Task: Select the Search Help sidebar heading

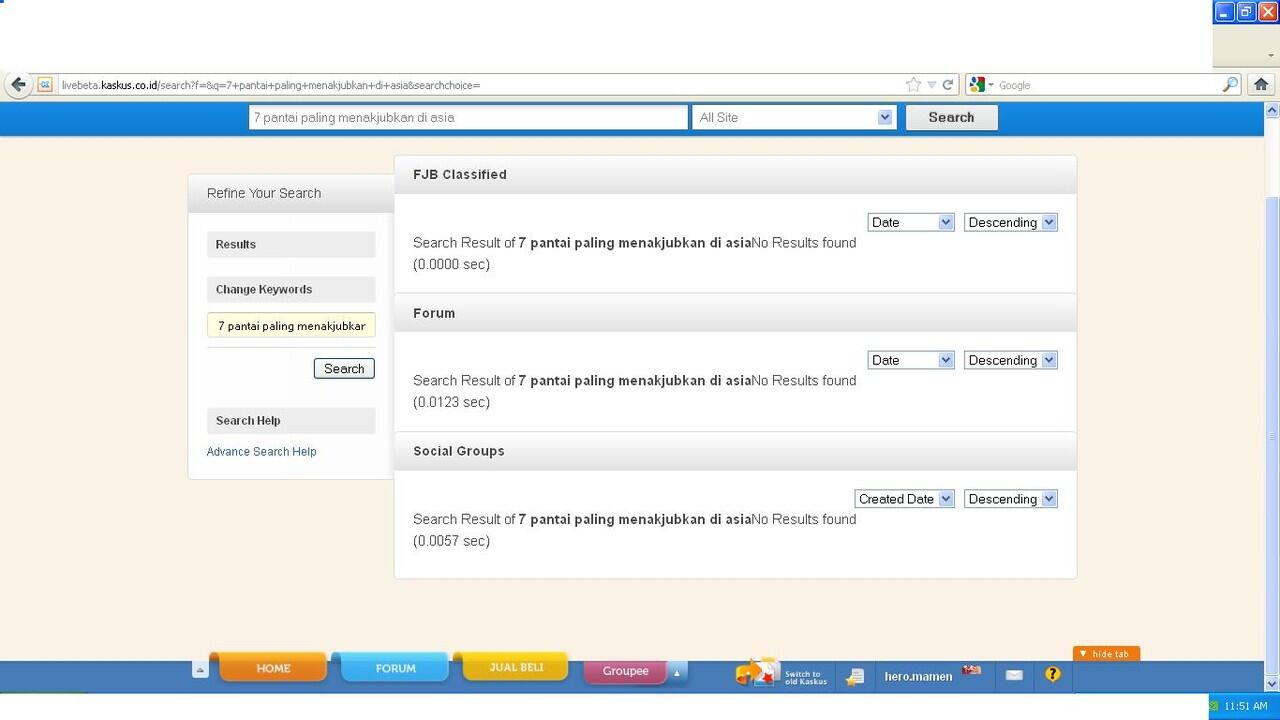Action: 291,420
